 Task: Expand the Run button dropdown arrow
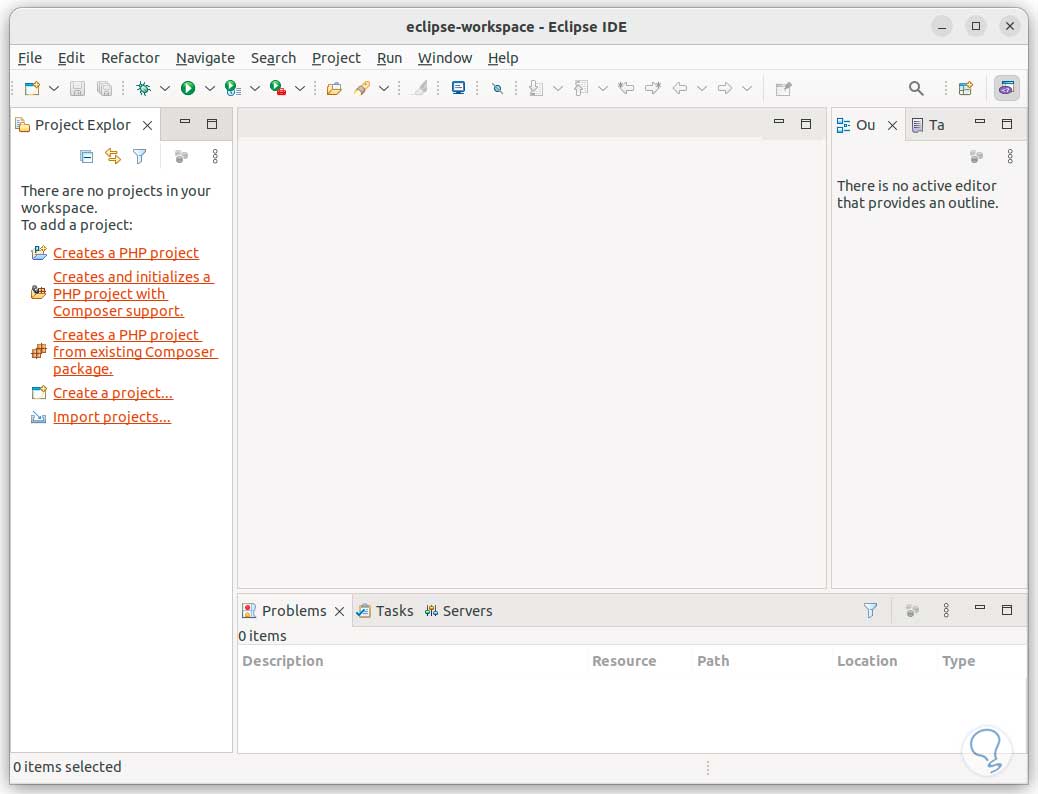coord(209,88)
